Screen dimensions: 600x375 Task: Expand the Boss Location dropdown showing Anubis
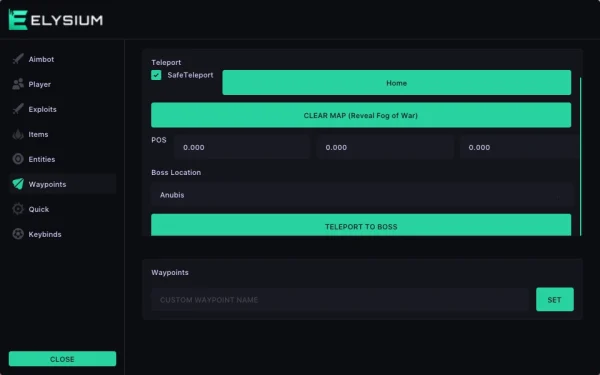pyautogui.click(x=362, y=195)
